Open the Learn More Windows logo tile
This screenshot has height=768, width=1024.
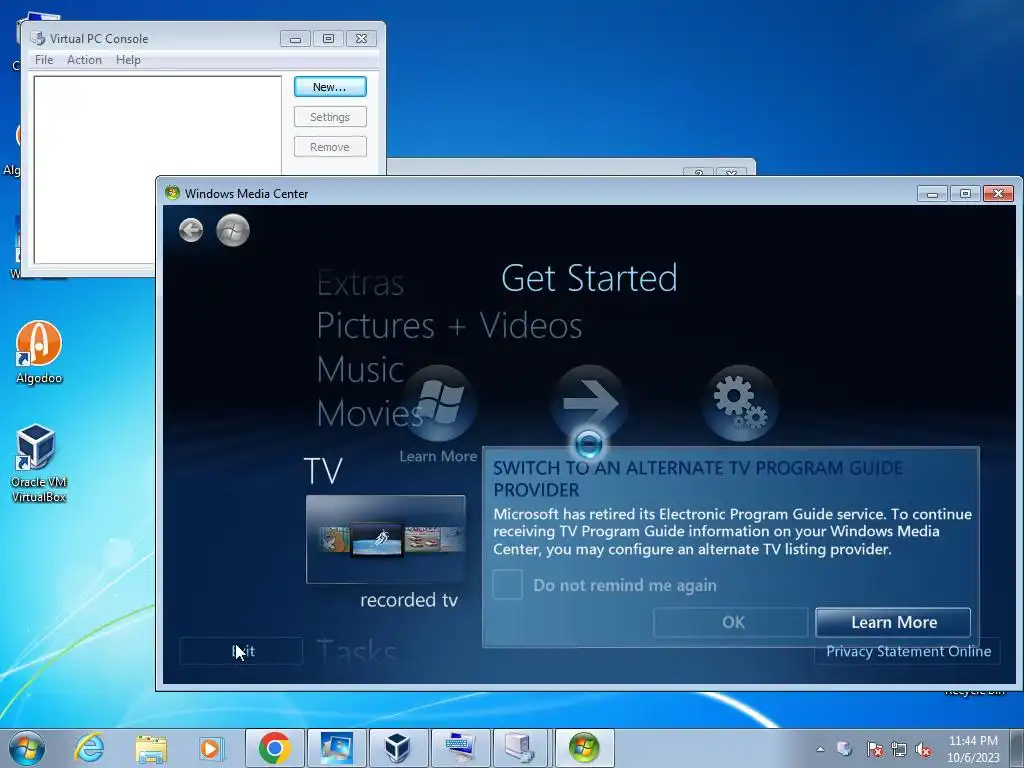tap(439, 403)
